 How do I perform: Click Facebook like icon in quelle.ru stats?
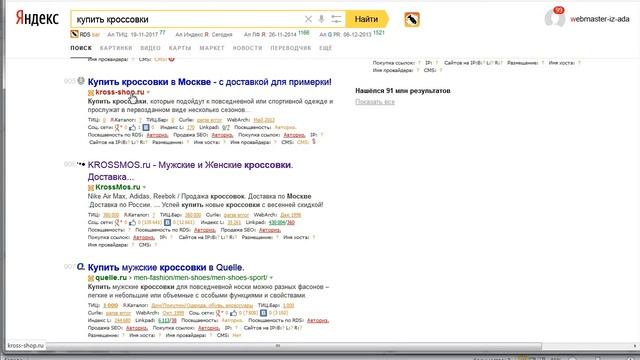point(233,313)
